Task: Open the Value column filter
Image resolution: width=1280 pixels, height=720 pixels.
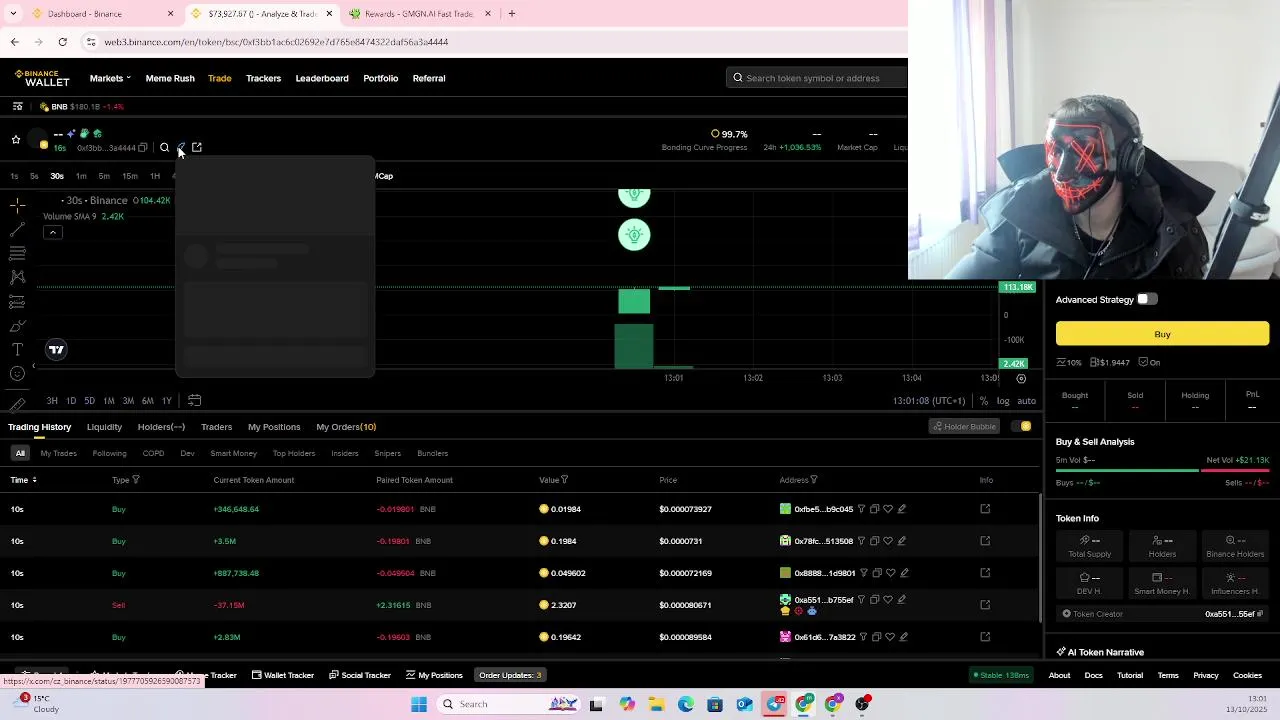Action: tap(565, 480)
